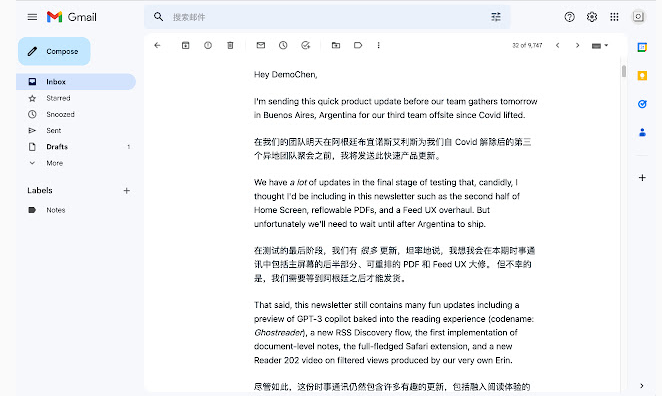Click the 'Hey DemoChen,' greeting
Image resolution: width=662 pixels, height=396 pixels.
click(285, 75)
